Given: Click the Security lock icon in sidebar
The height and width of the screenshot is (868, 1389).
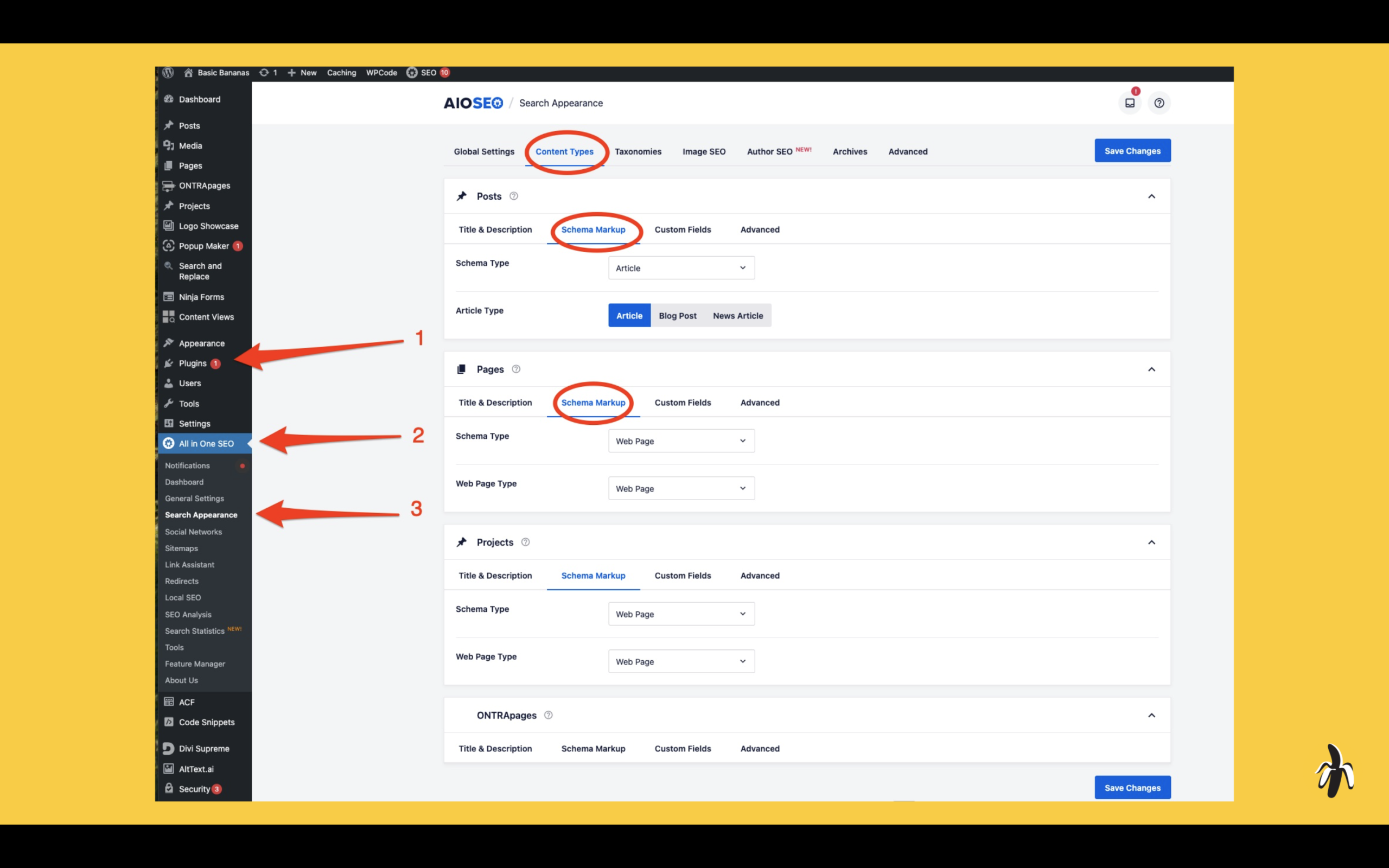Looking at the screenshot, I should 169,788.
